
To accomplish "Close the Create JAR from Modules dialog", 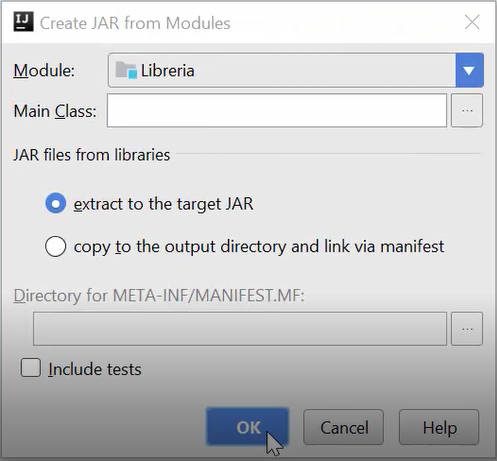I will coord(472,23).
